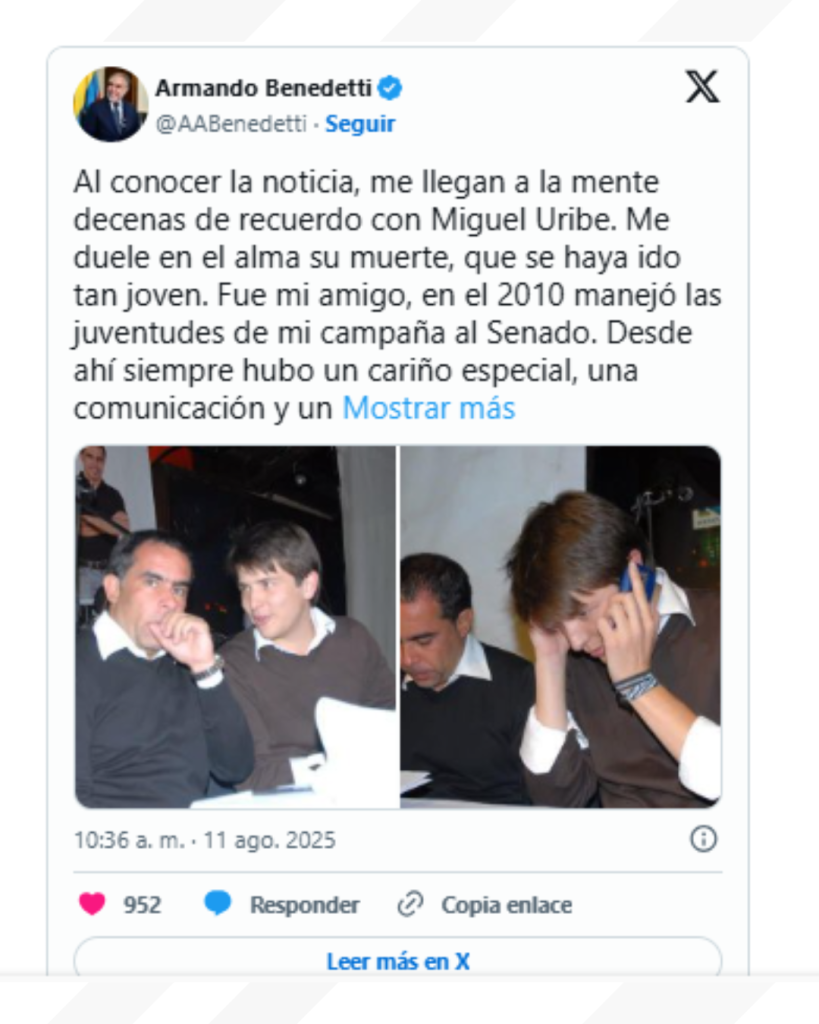Open the tweet info circle icon
The width and height of the screenshot is (819, 1024).
point(703,839)
